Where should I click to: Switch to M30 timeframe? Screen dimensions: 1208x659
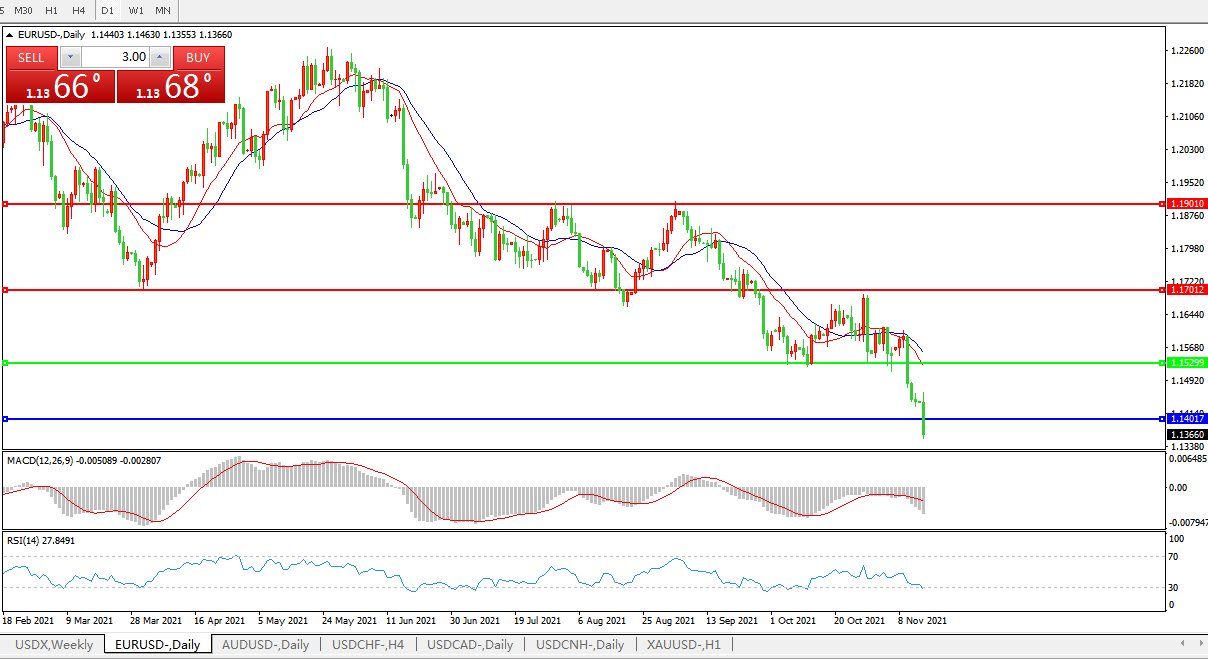coord(23,10)
